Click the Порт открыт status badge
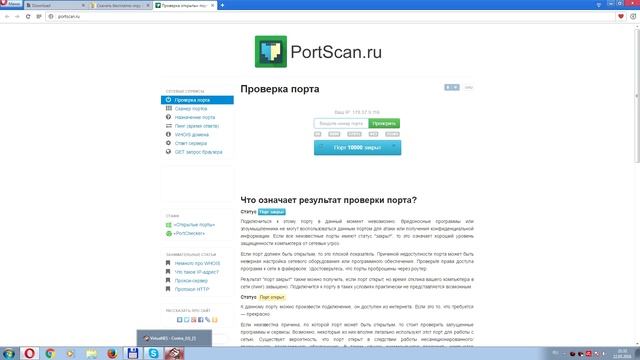Screen dimensions: 640x360 point(272,297)
